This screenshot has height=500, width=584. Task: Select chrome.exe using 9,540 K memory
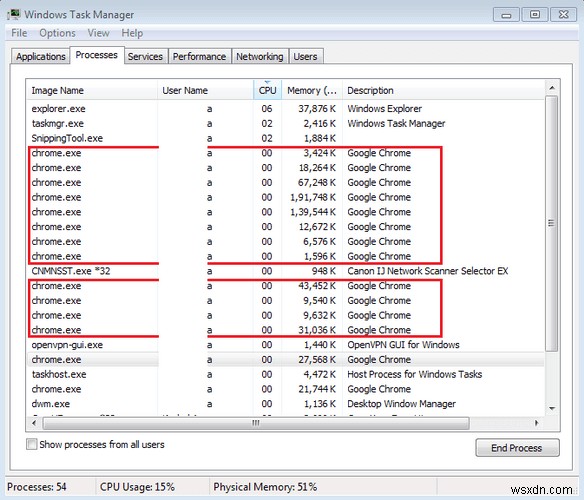point(286,301)
